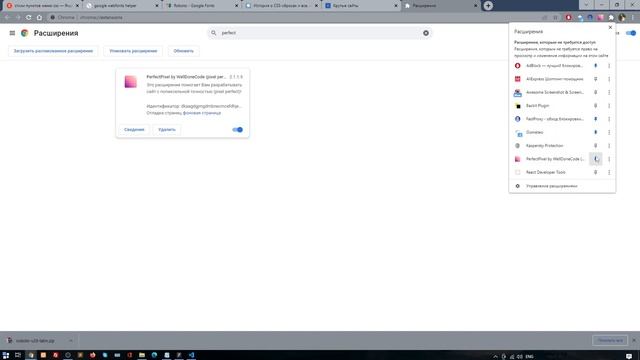Open downloaded file in downloads bar
Image resolution: width=640 pixels, height=360 pixels.
(35, 340)
